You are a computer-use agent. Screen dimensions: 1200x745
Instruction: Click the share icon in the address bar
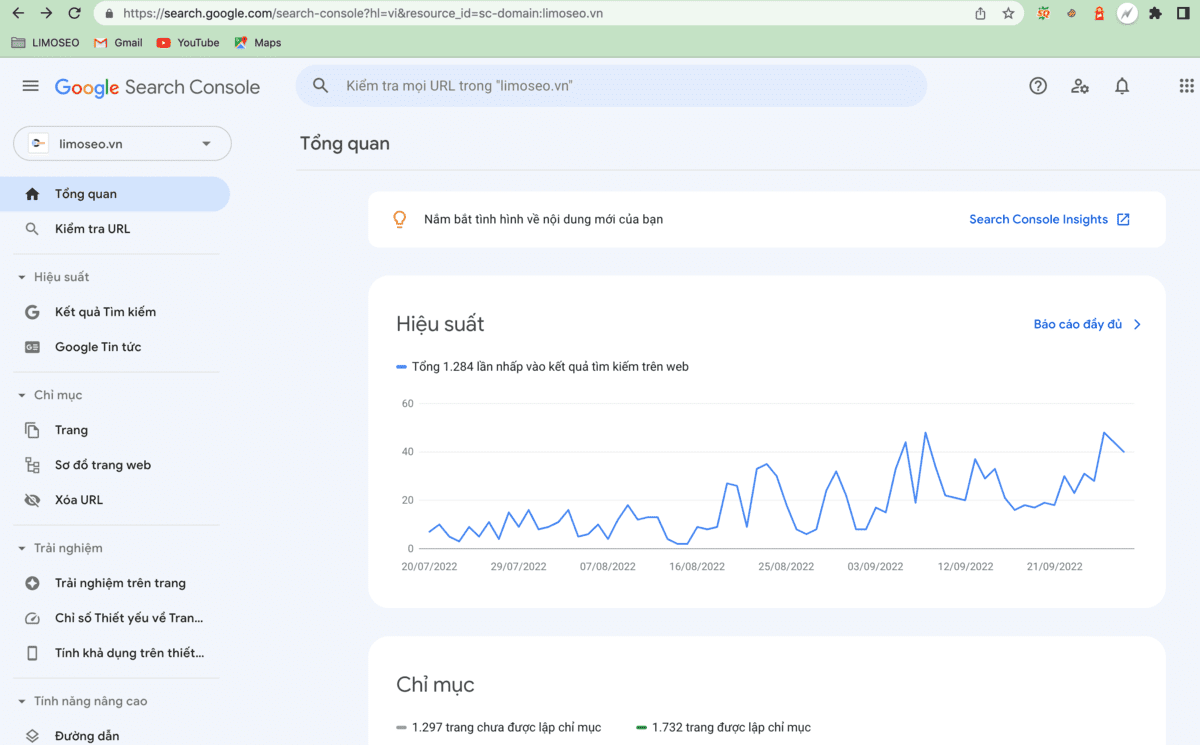click(x=980, y=13)
